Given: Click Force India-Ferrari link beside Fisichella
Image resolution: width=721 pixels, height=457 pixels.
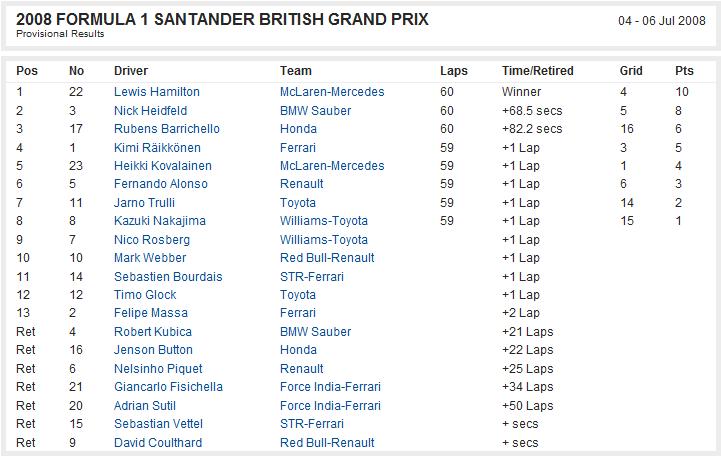Looking at the screenshot, I should tap(330, 387).
